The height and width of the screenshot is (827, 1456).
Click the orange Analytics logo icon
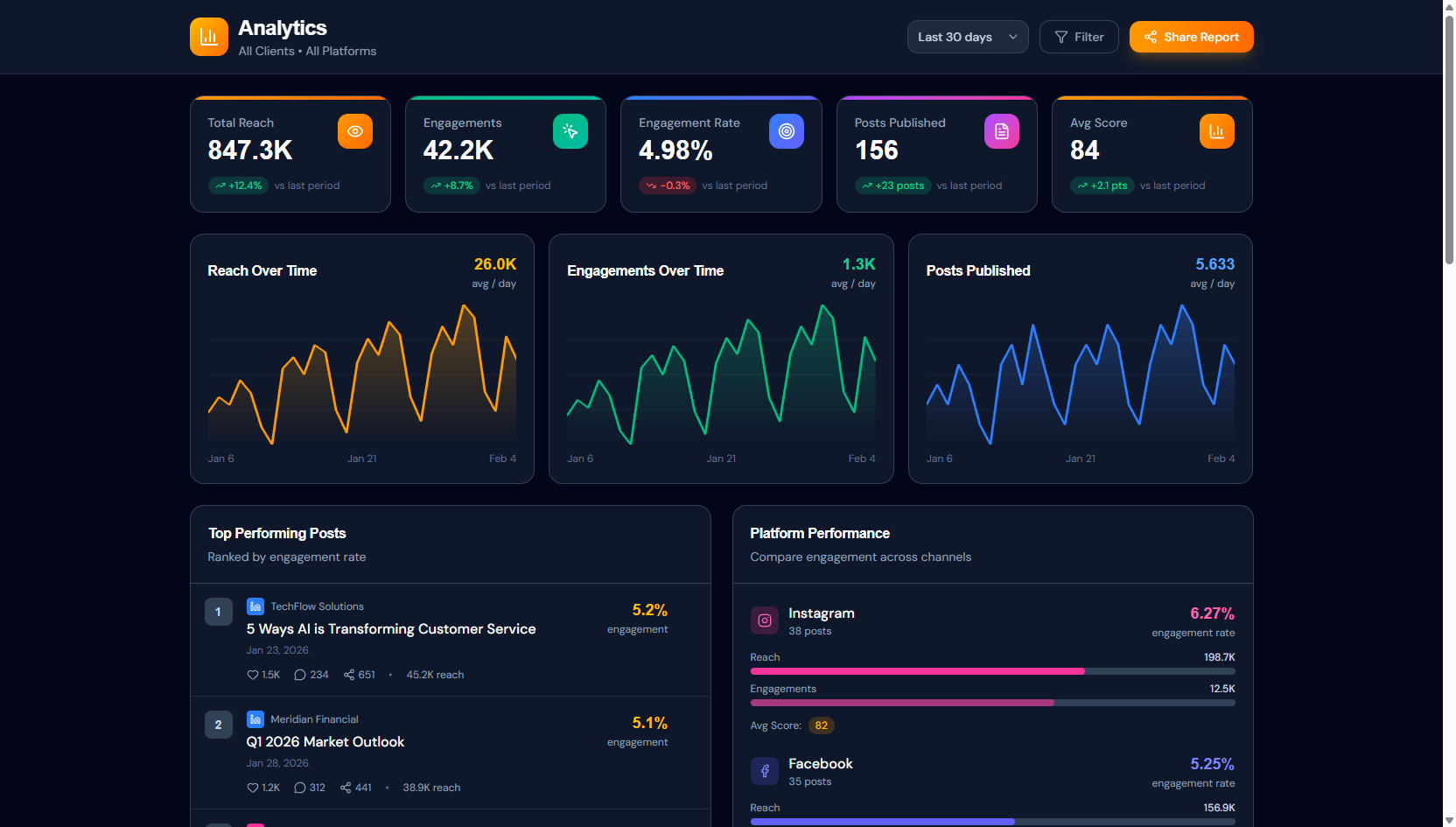pyautogui.click(x=208, y=36)
